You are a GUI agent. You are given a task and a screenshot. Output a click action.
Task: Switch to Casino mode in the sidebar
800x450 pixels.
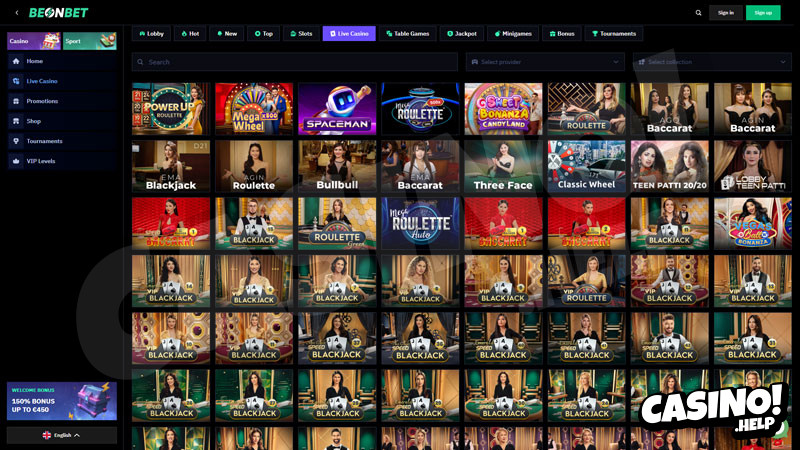point(34,41)
